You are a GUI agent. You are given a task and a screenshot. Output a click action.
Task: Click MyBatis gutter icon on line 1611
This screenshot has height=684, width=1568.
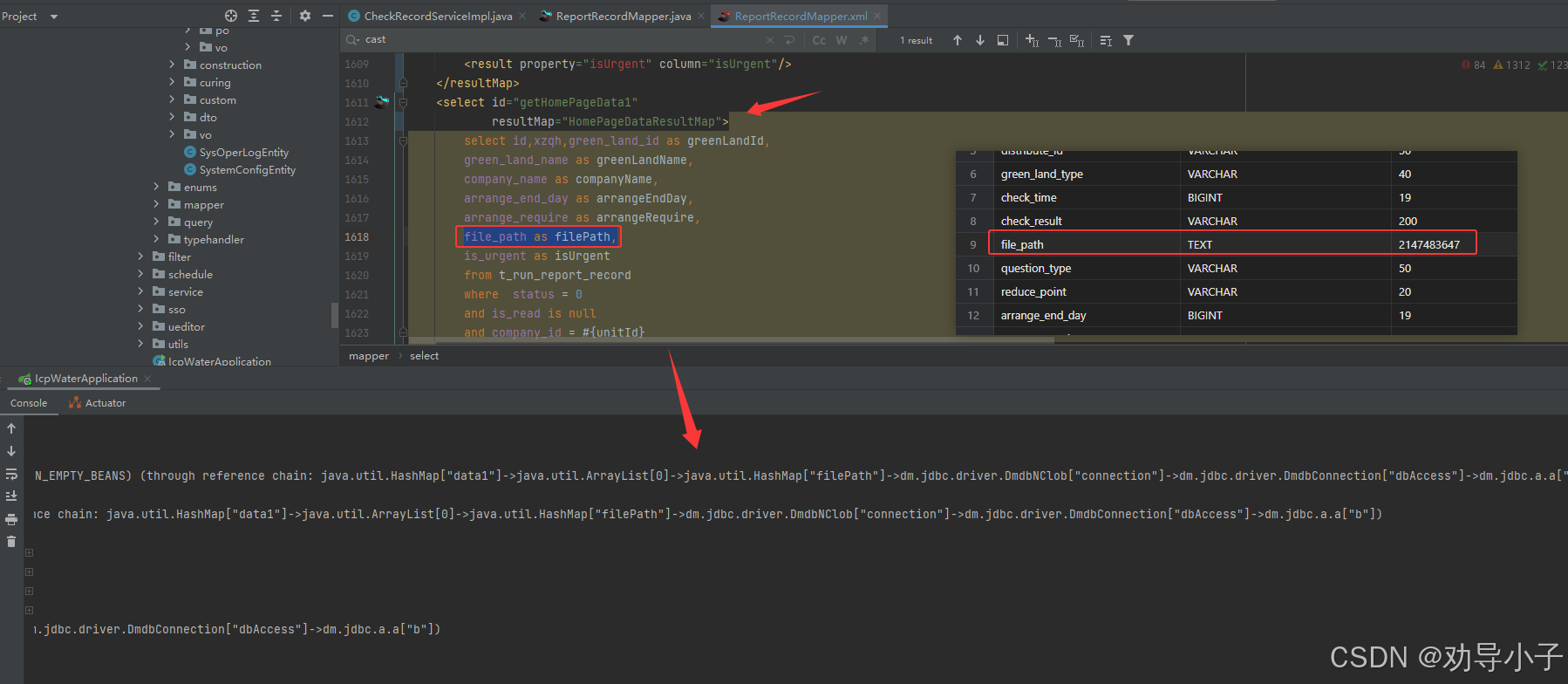click(382, 102)
